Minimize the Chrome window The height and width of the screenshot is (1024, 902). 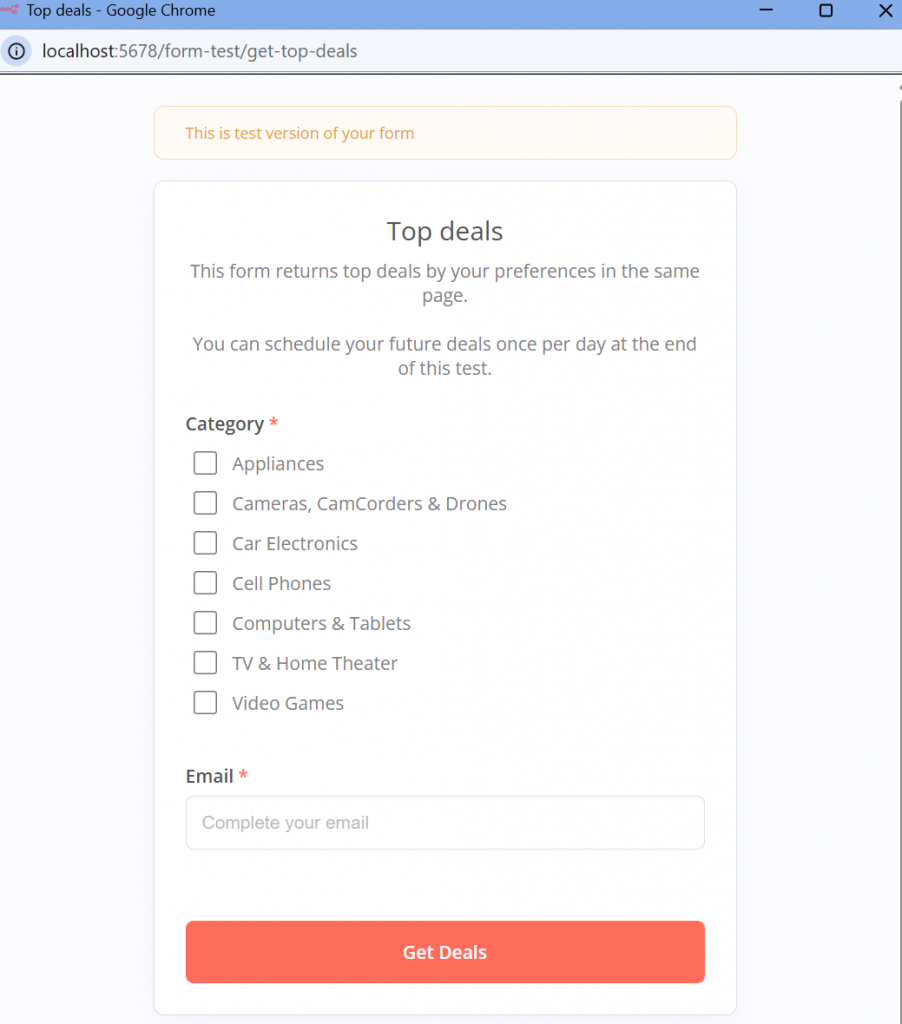click(766, 11)
